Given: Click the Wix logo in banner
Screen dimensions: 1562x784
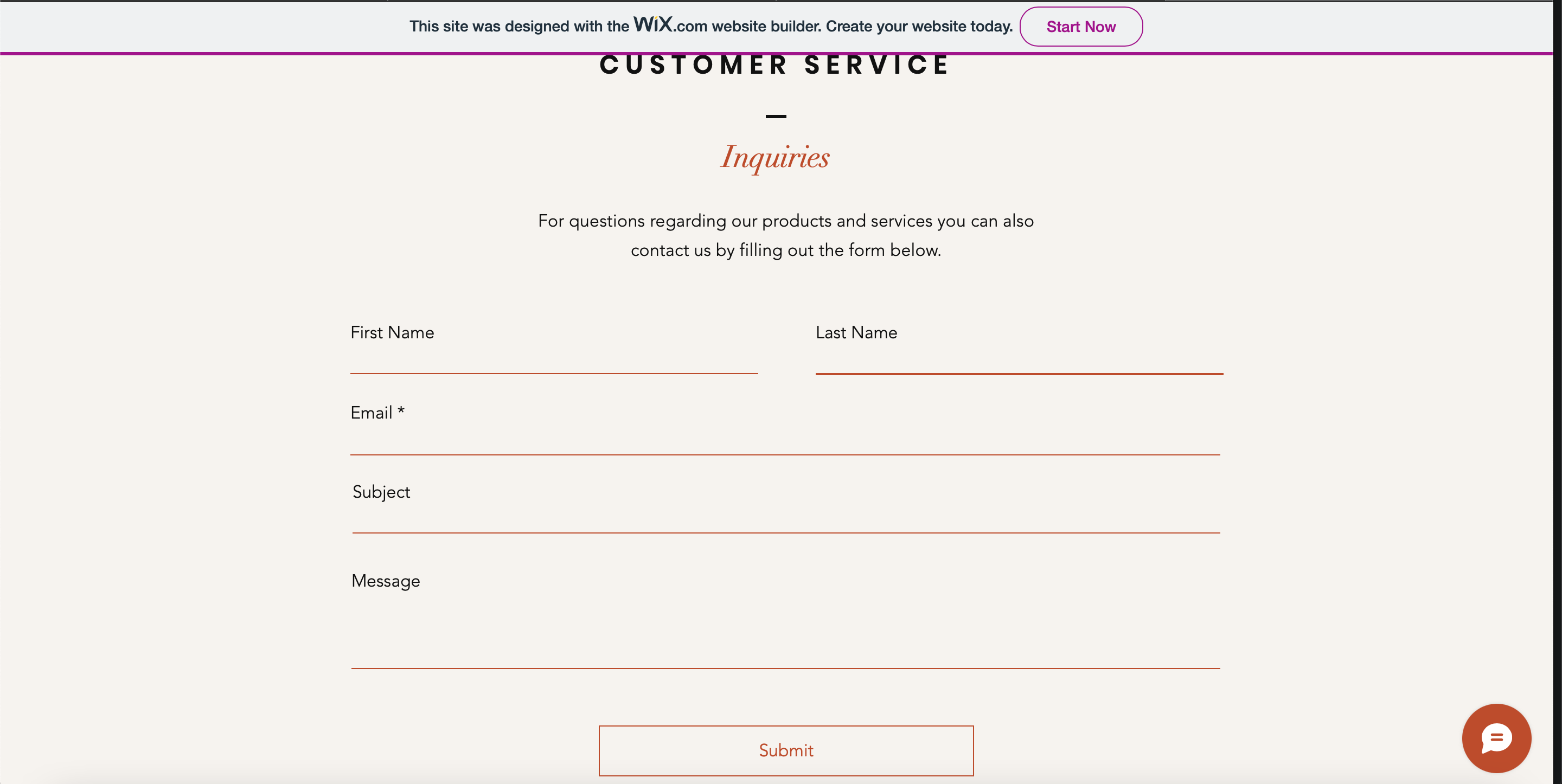Looking at the screenshot, I should click(x=653, y=24).
